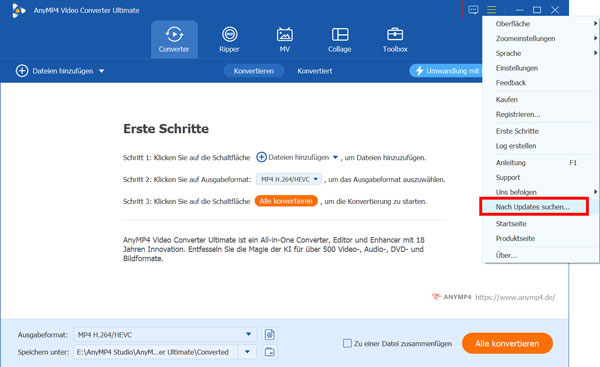
Task: Click the output format settings icon
Action: pyautogui.click(x=270, y=334)
